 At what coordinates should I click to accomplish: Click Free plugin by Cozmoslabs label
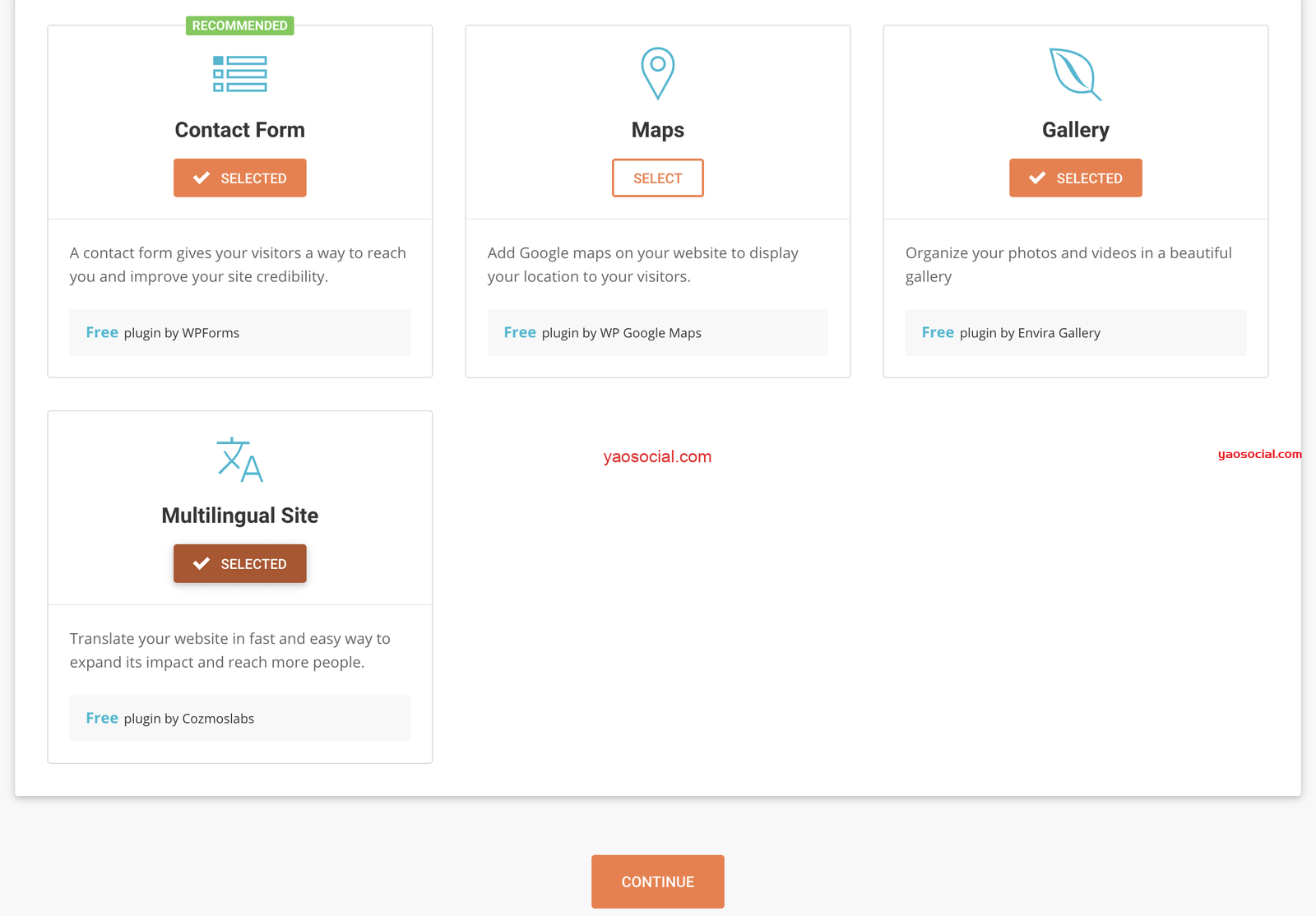(170, 719)
